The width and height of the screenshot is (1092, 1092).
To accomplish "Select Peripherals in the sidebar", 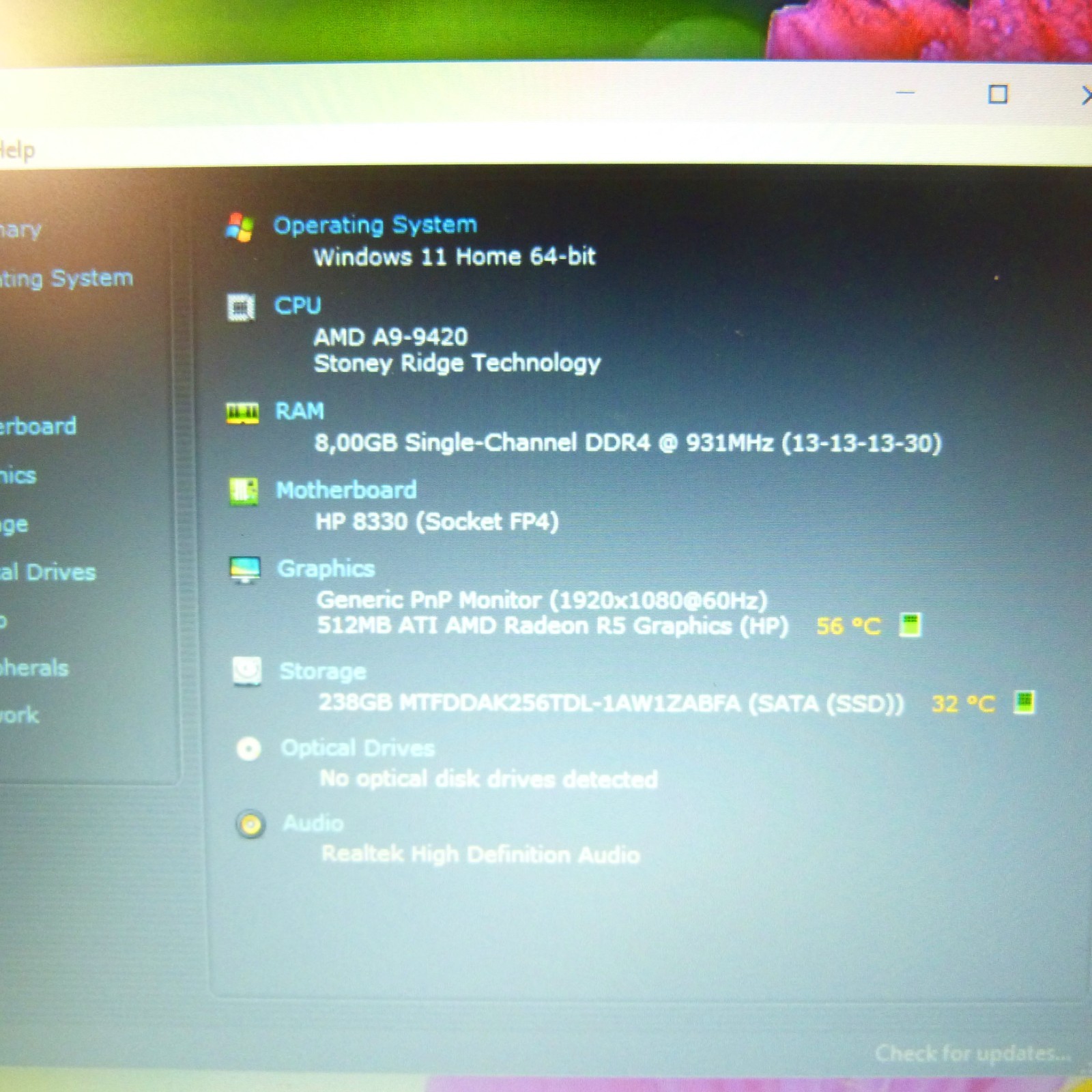I will [x=34, y=668].
